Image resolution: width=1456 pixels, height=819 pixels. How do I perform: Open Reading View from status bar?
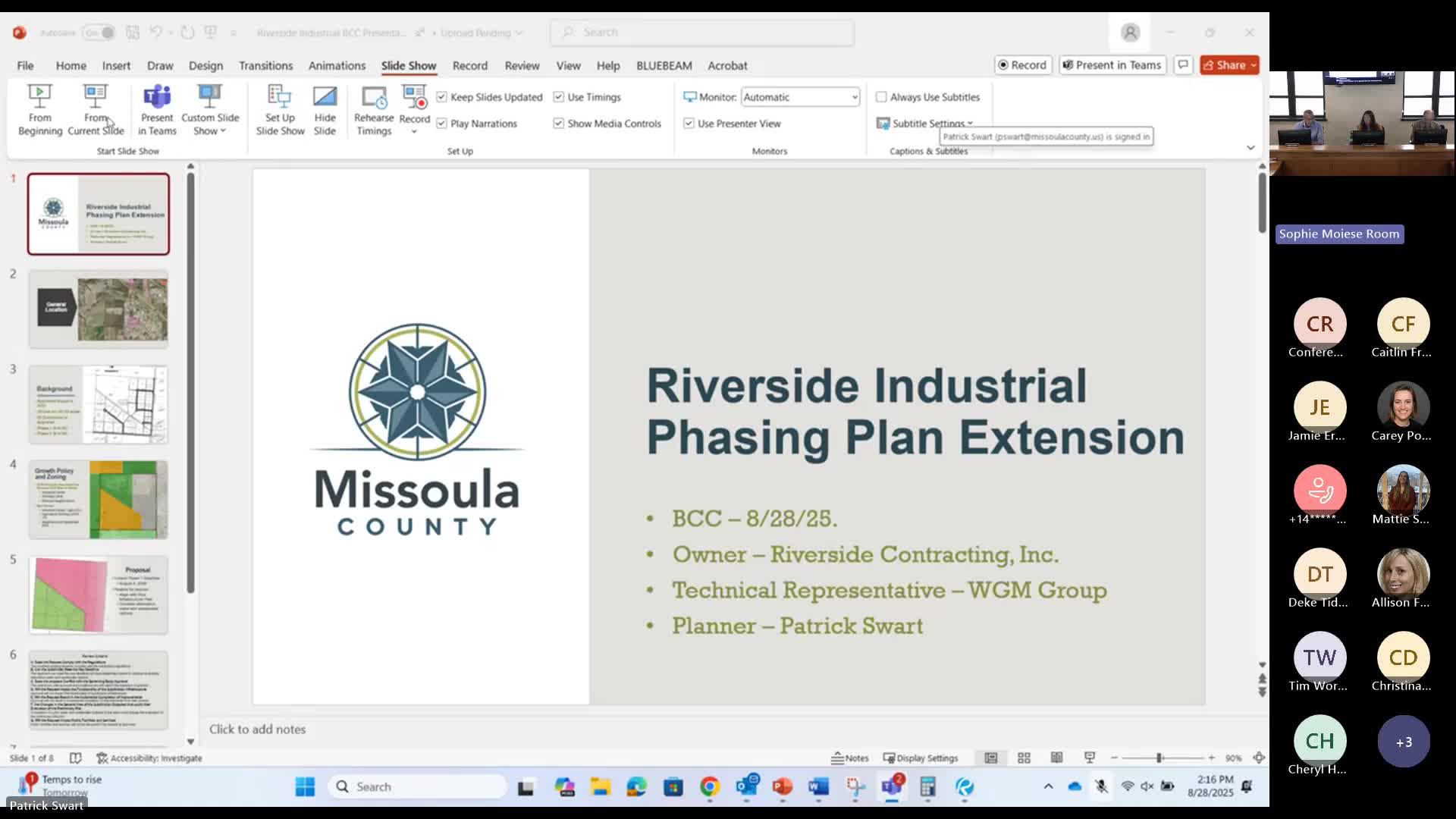coord(1056,758)
